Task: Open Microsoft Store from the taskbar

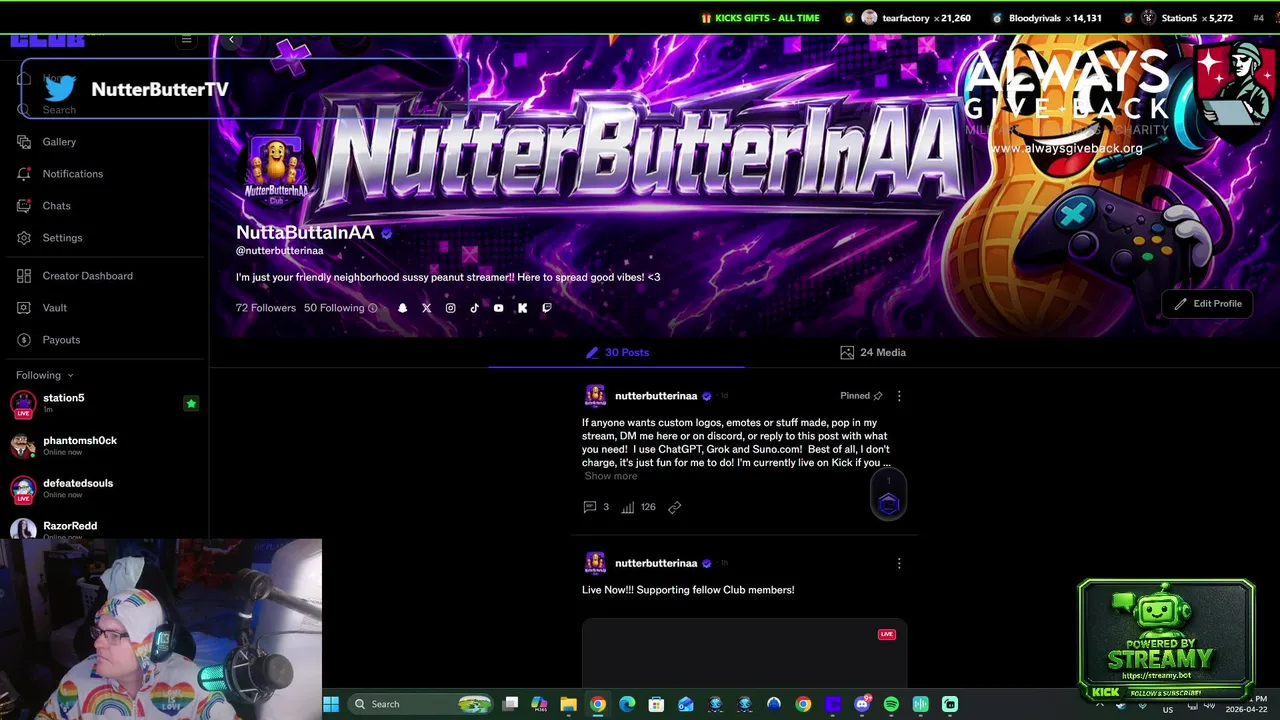Action: click(x=656, y=704)
